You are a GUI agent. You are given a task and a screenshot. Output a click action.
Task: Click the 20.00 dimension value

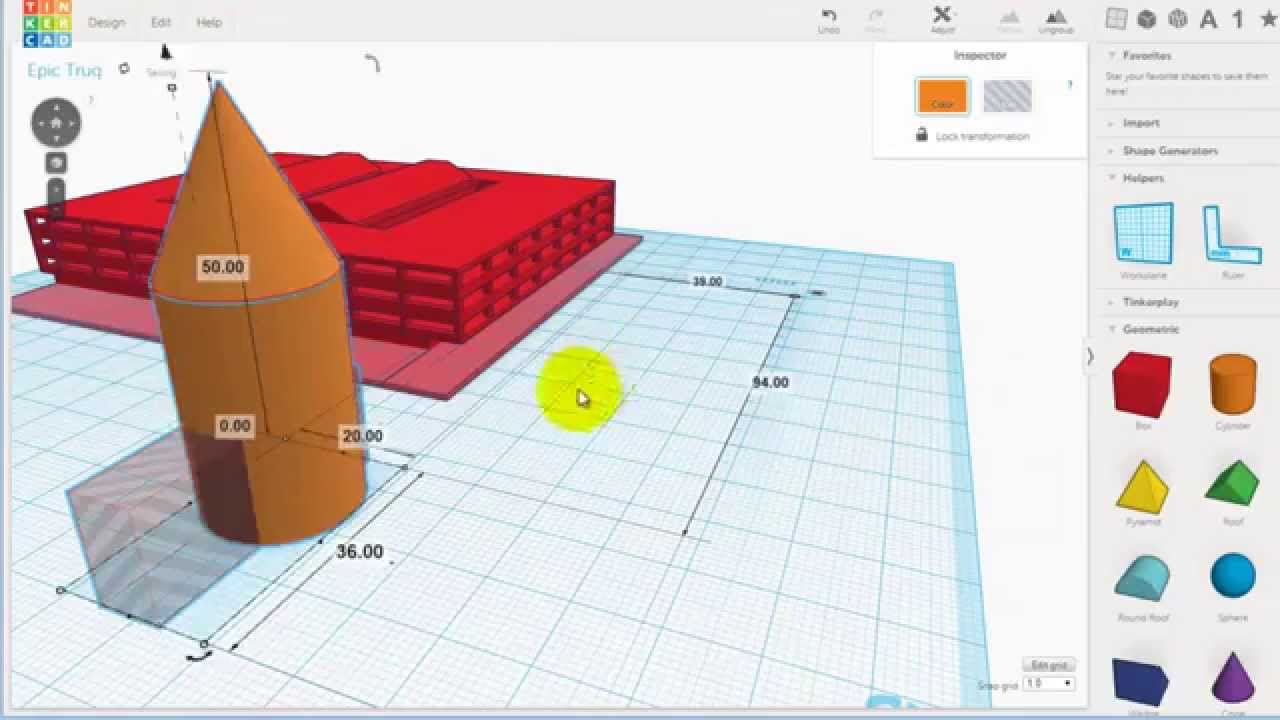pyautogui.click(x=362, y=436)
